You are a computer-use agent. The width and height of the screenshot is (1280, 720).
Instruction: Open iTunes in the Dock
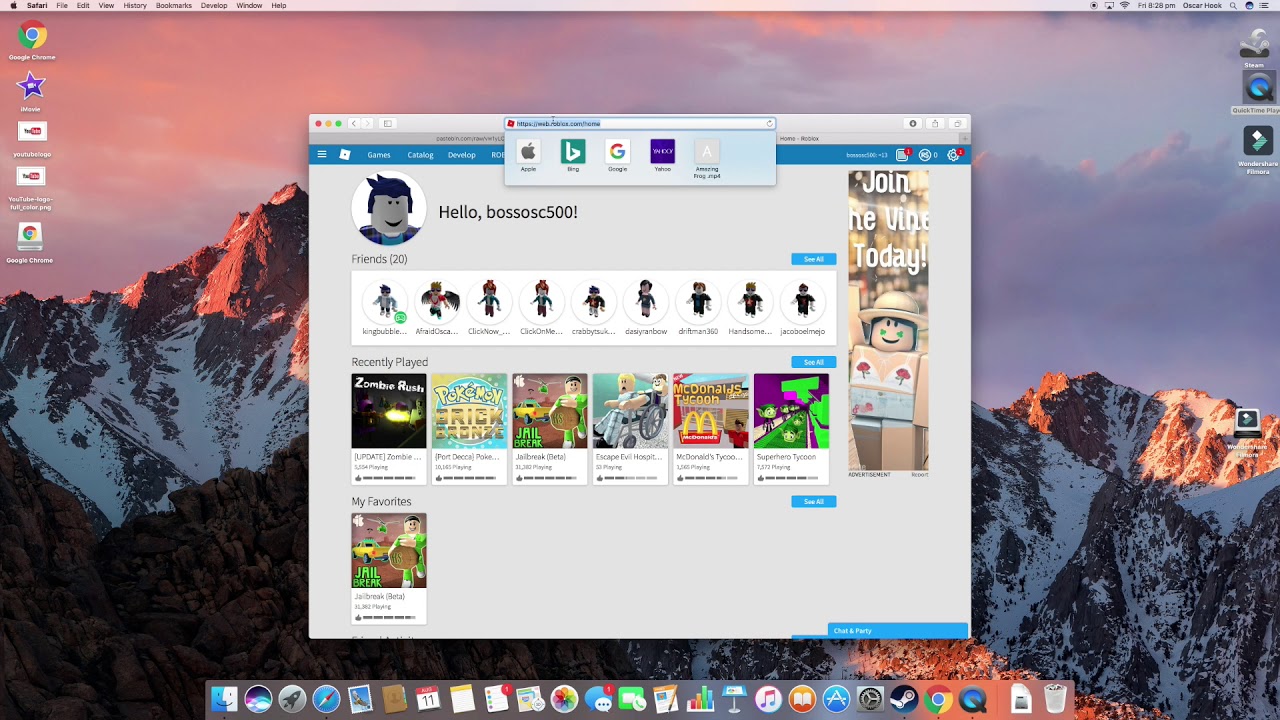(768, 699)
